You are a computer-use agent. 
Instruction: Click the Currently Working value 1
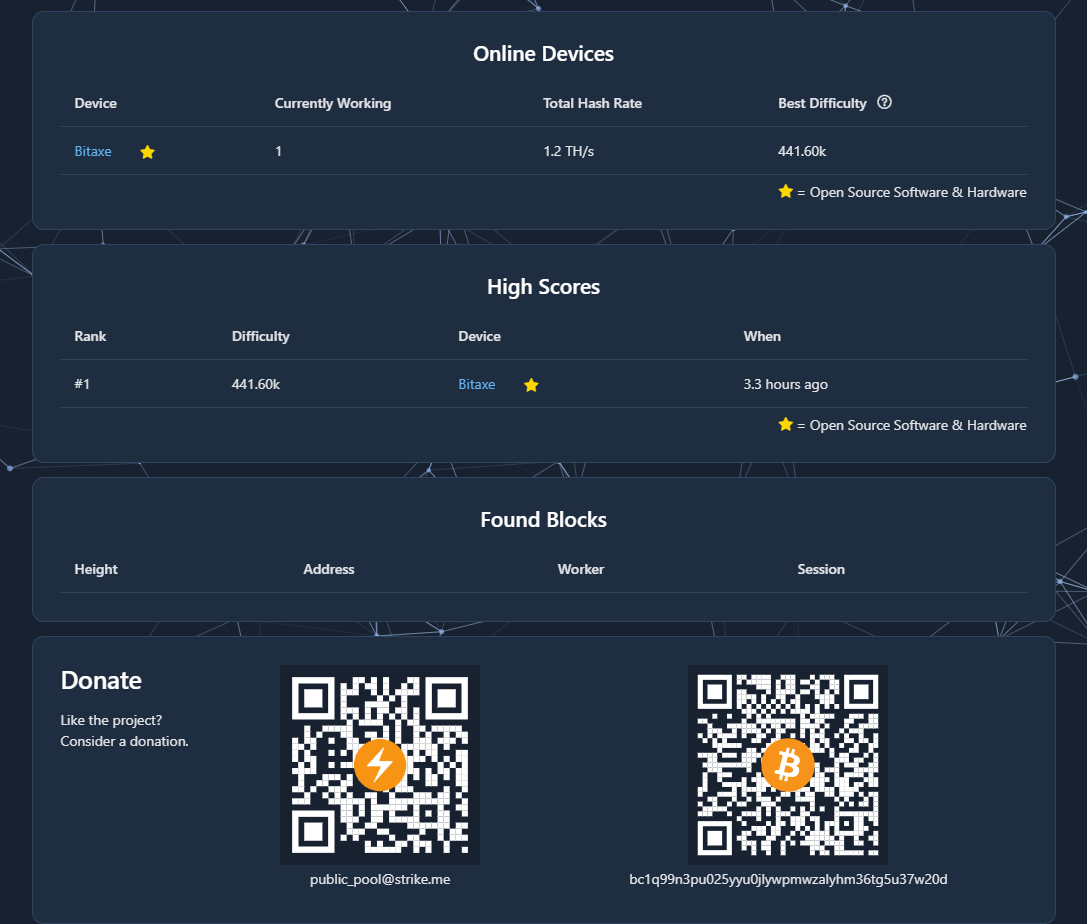pos(279,151)
